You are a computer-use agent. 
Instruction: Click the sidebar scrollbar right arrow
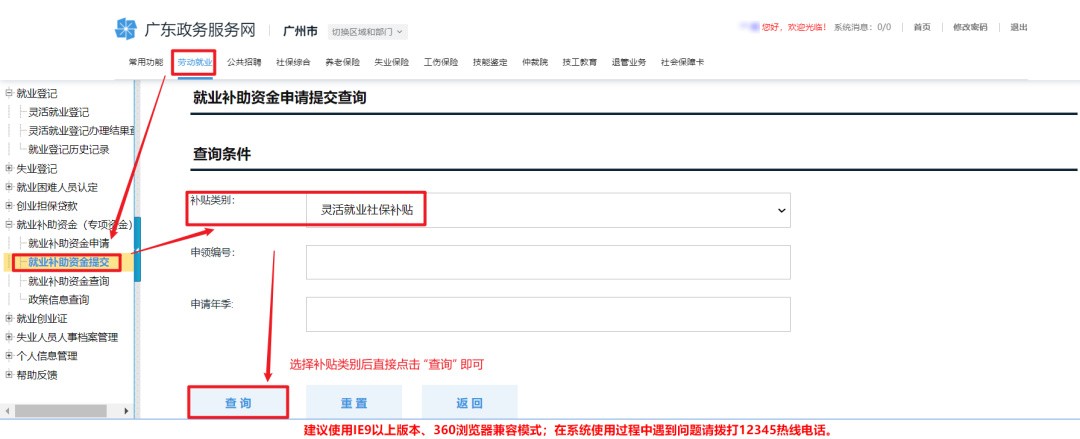click(x=125, y=411)
